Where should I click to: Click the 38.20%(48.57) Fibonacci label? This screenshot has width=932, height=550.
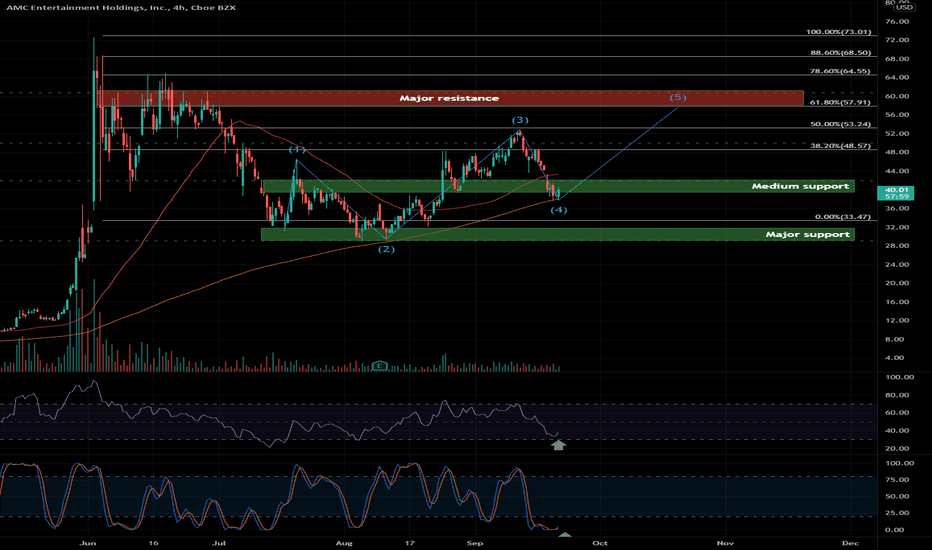pos(840,146)
